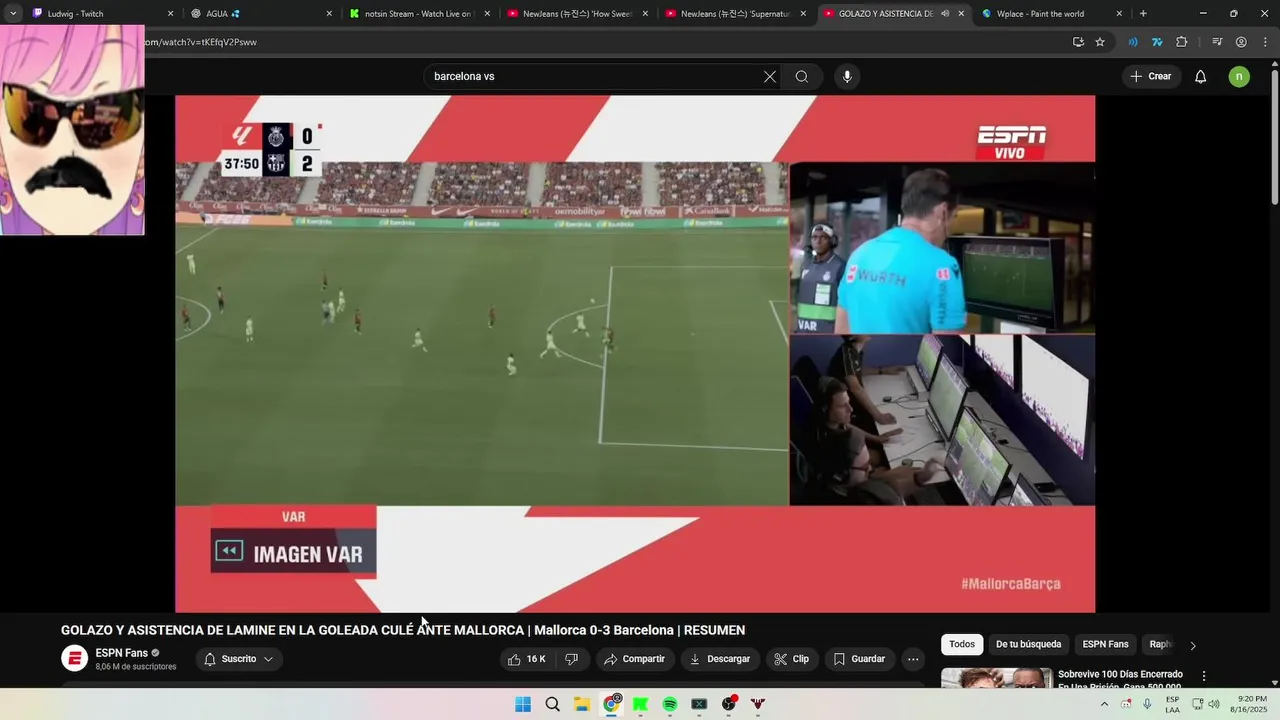Image resolution: width=1280 pixels, height=720 pixels.
Task: Open the green account avatar menu
Action: (1239, 77)
